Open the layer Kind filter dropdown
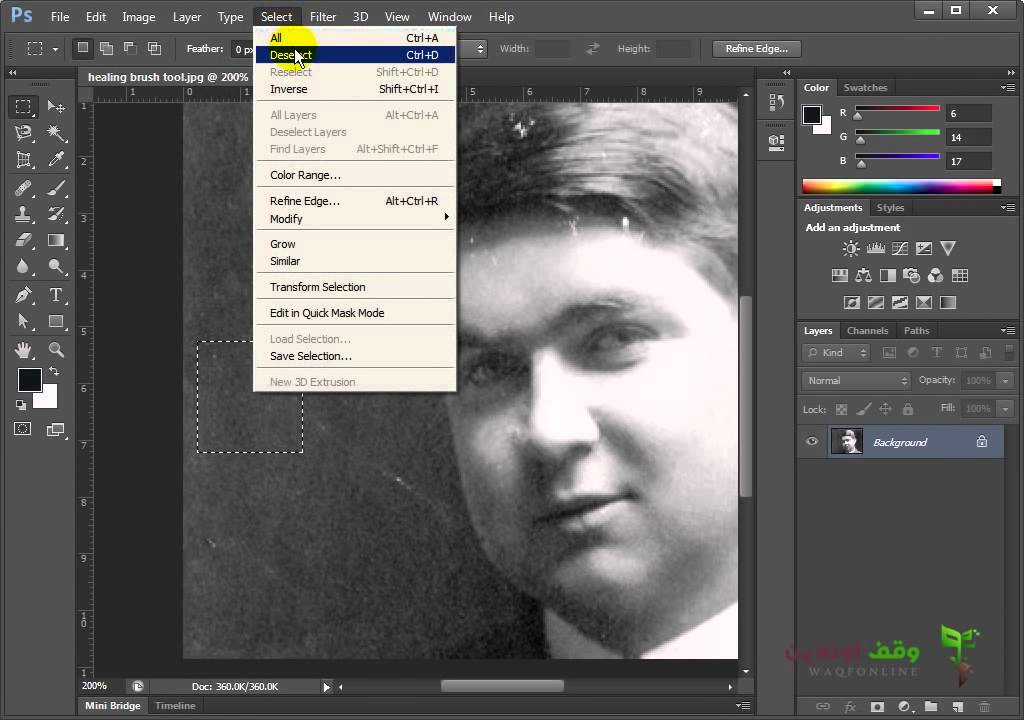 [x=835, y=353]
